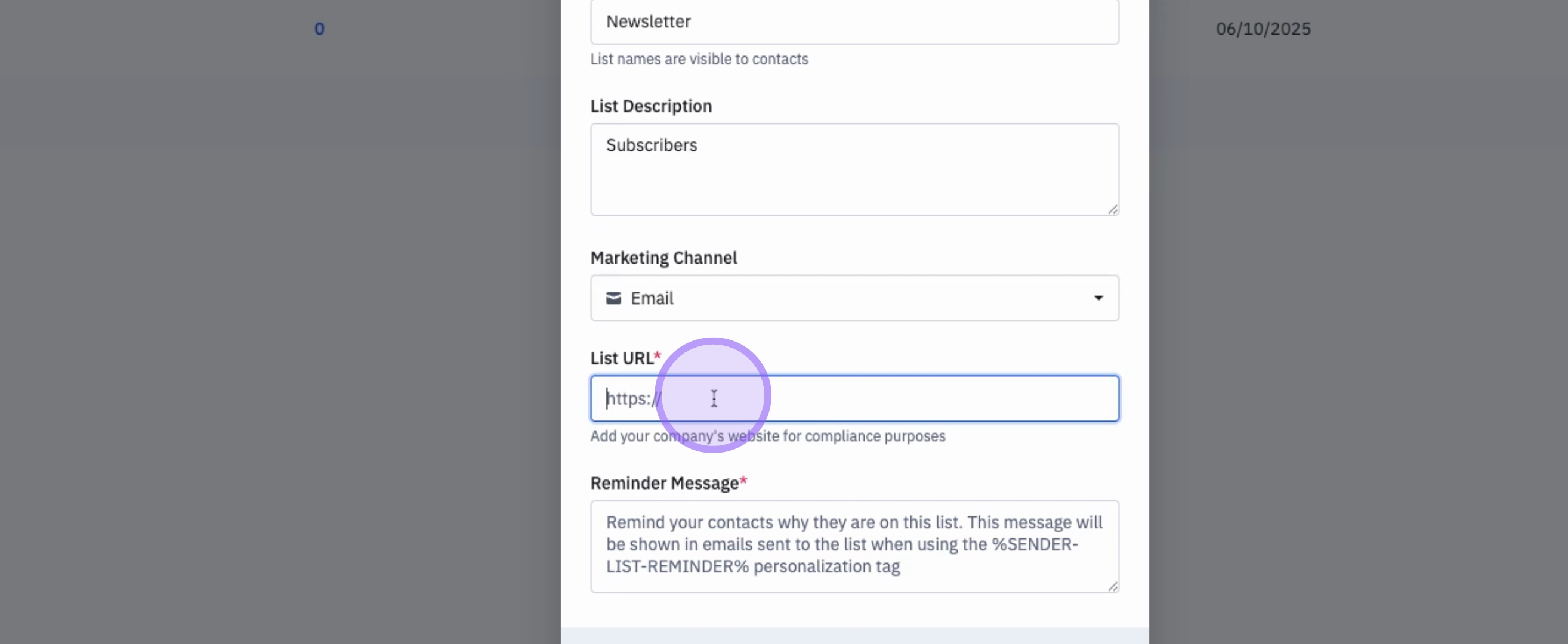
Task: Click the dimmed backdrop left of the modal
Action: [x=274, y=335]
